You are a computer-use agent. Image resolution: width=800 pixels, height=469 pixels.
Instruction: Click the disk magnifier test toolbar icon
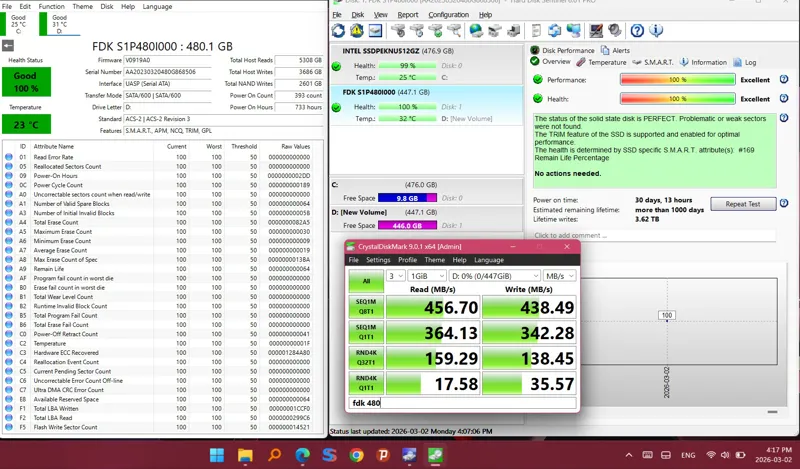[x=454, y=31]
